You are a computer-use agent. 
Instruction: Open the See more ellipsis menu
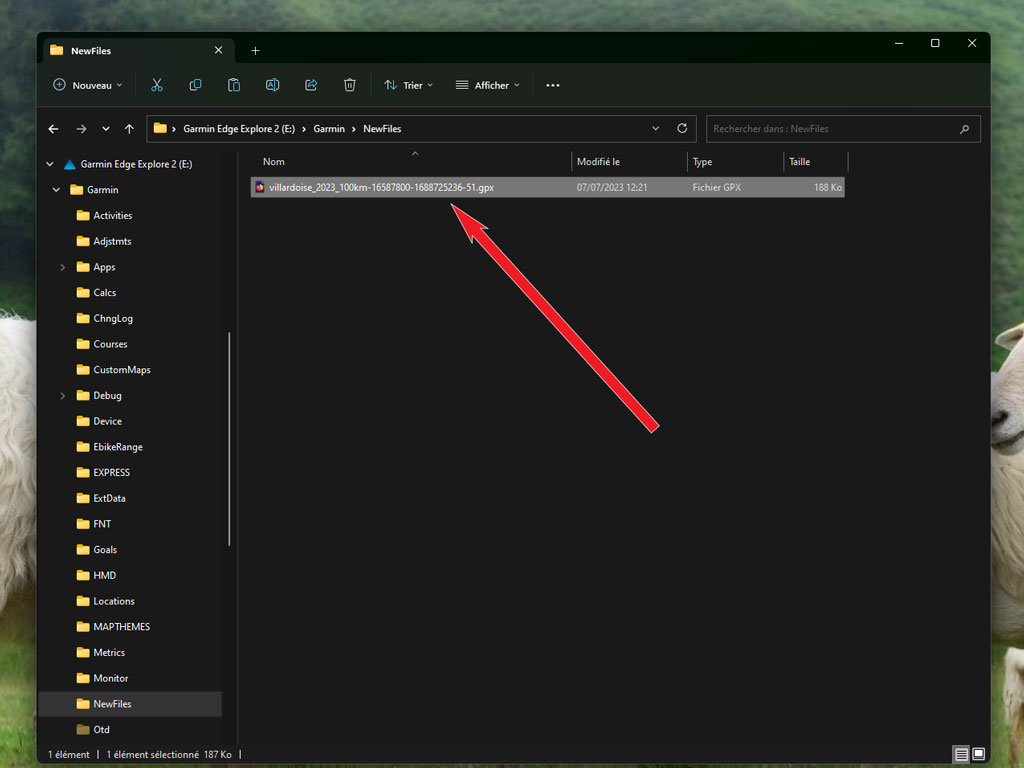pos(553,85)
